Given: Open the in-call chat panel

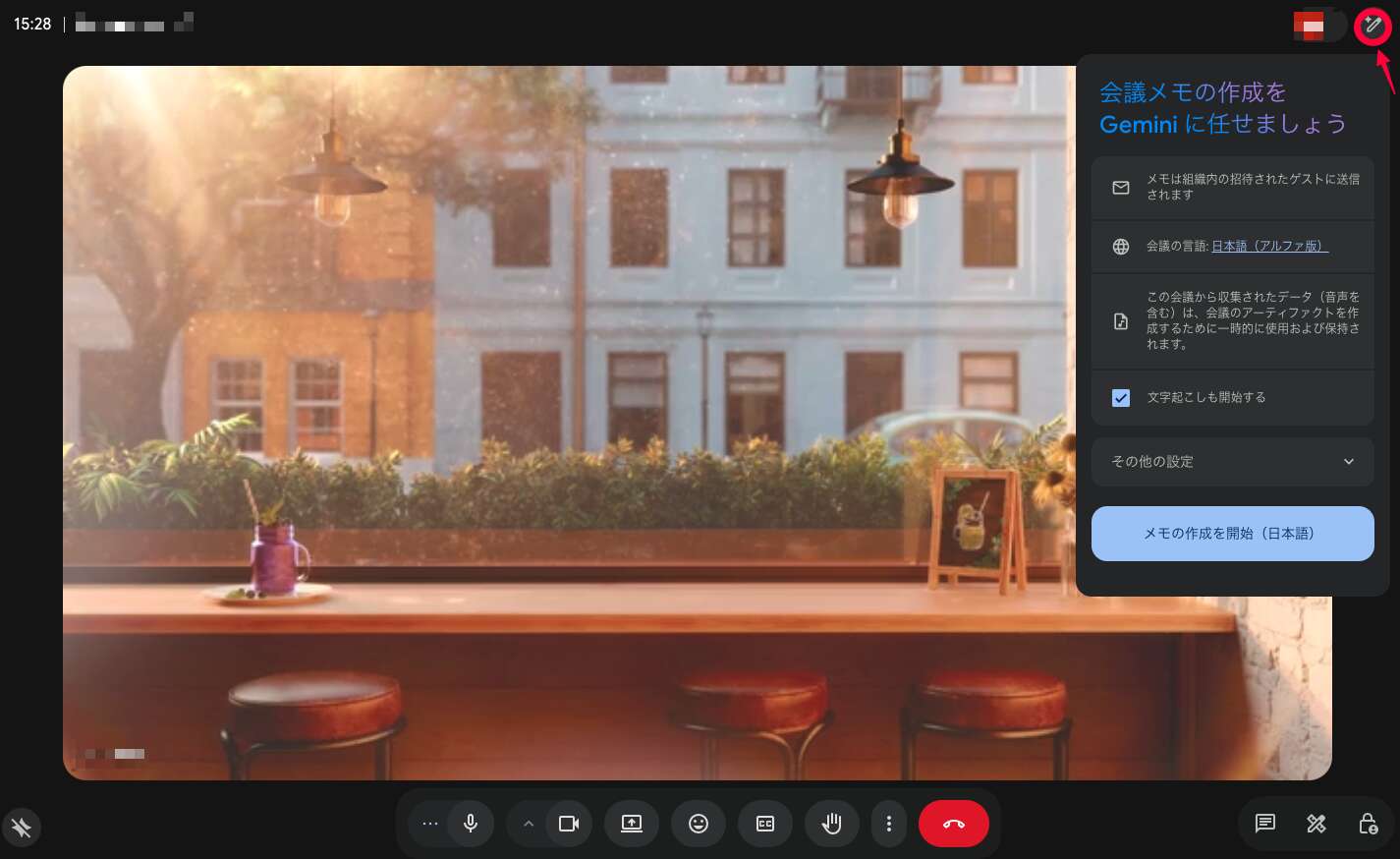Looking at the screenshot, I should click(x=1265, y=824).
